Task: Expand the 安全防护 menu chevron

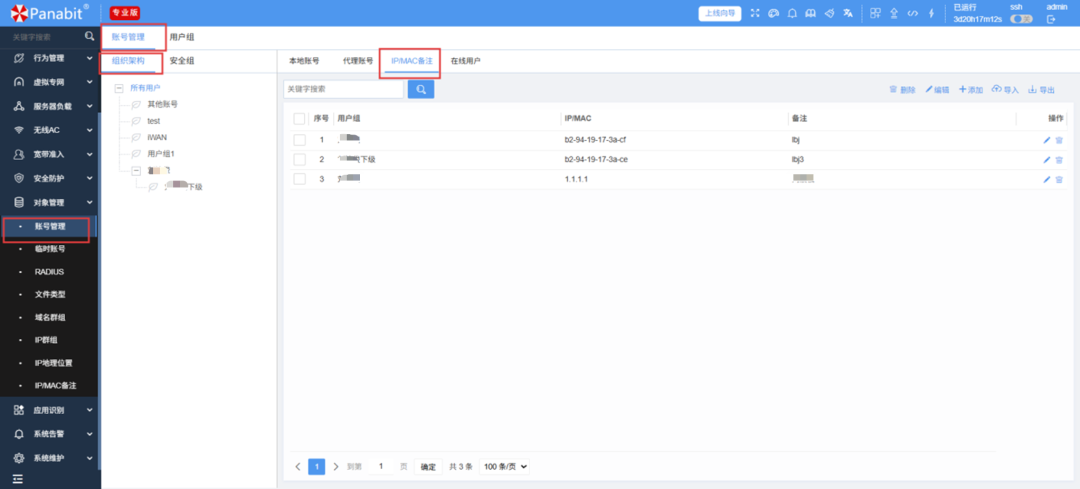Action: tap(90, 178)
